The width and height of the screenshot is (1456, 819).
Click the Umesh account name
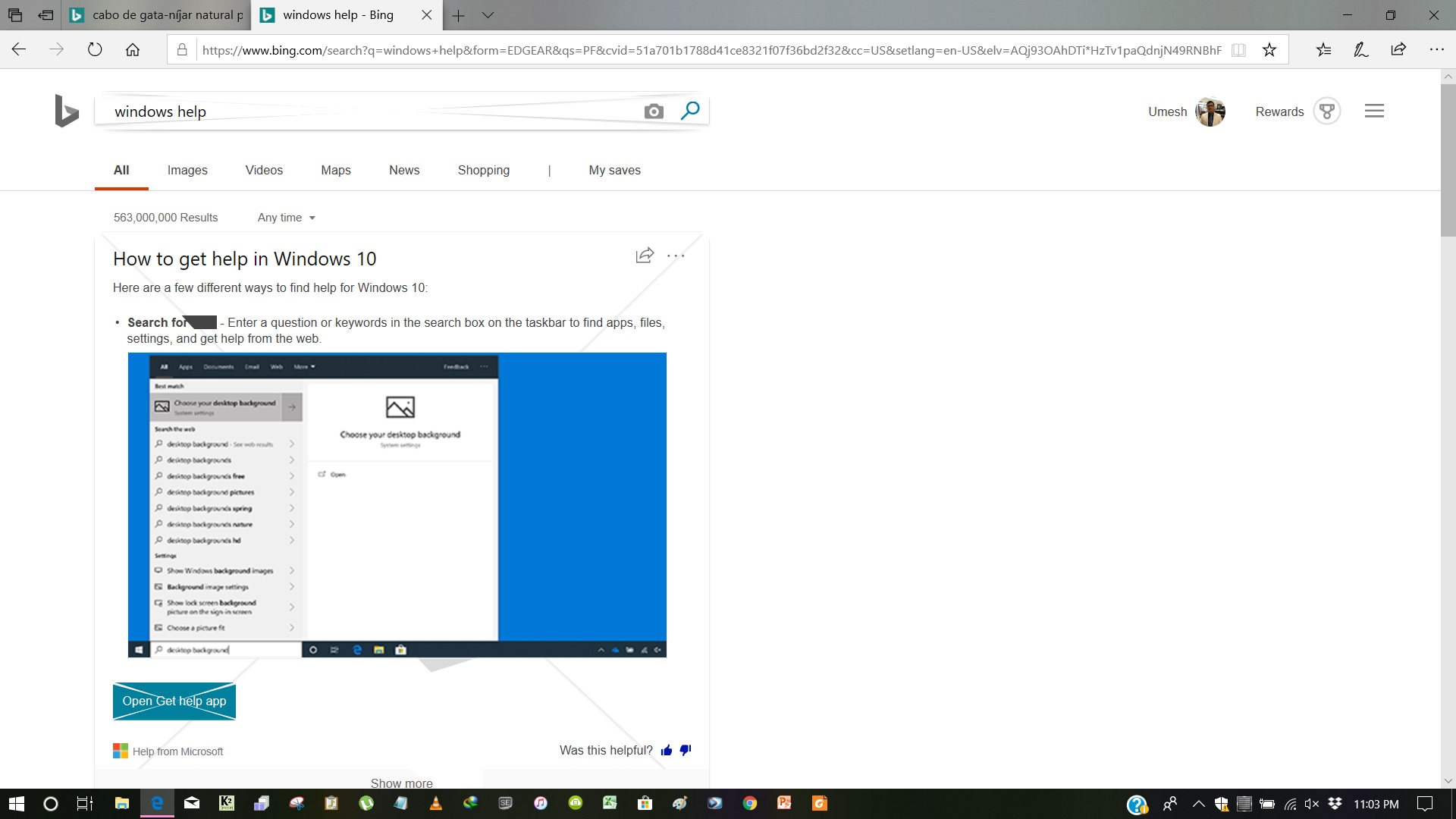(1168, 111)
